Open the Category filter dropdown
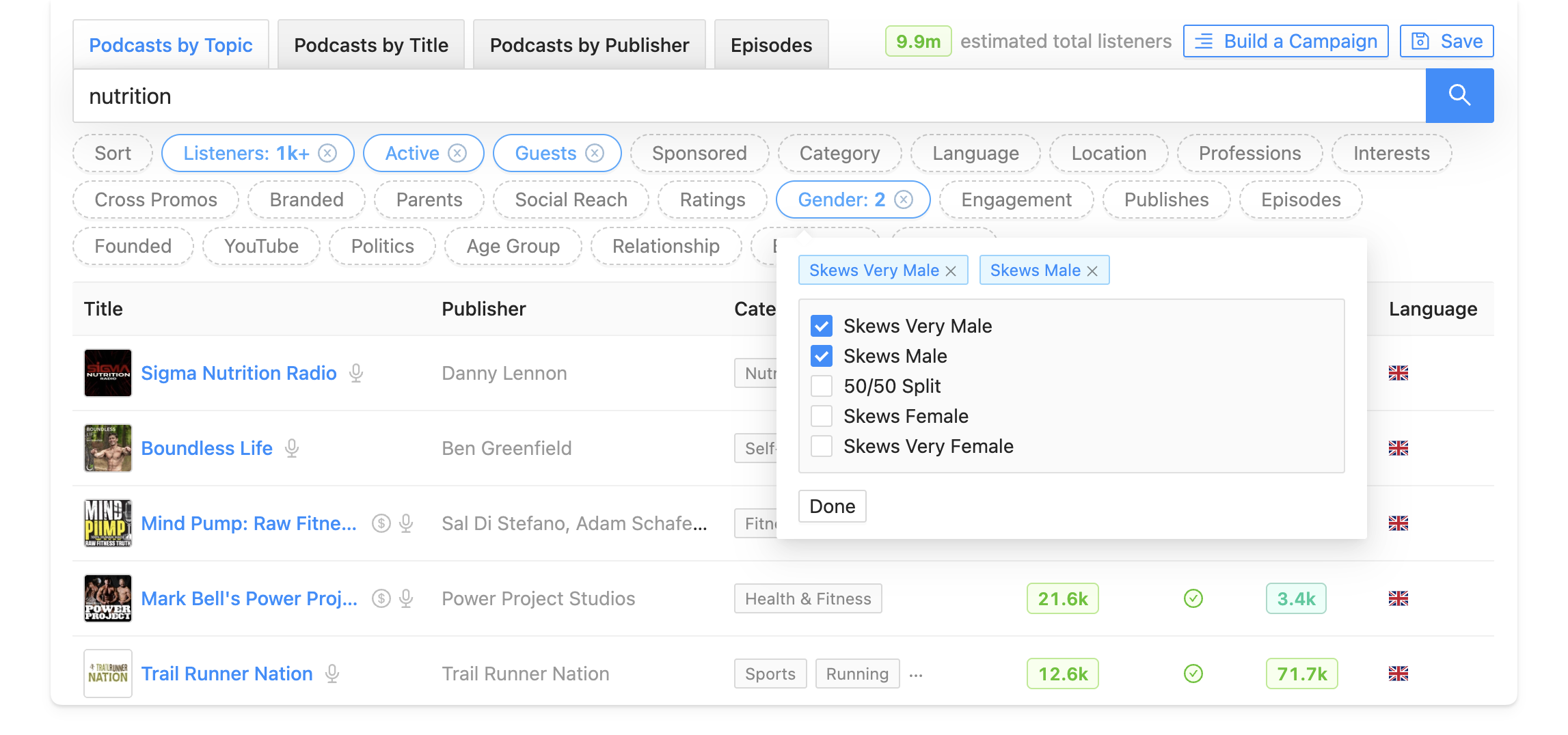 pyautogui.click(x=839, y=153)
